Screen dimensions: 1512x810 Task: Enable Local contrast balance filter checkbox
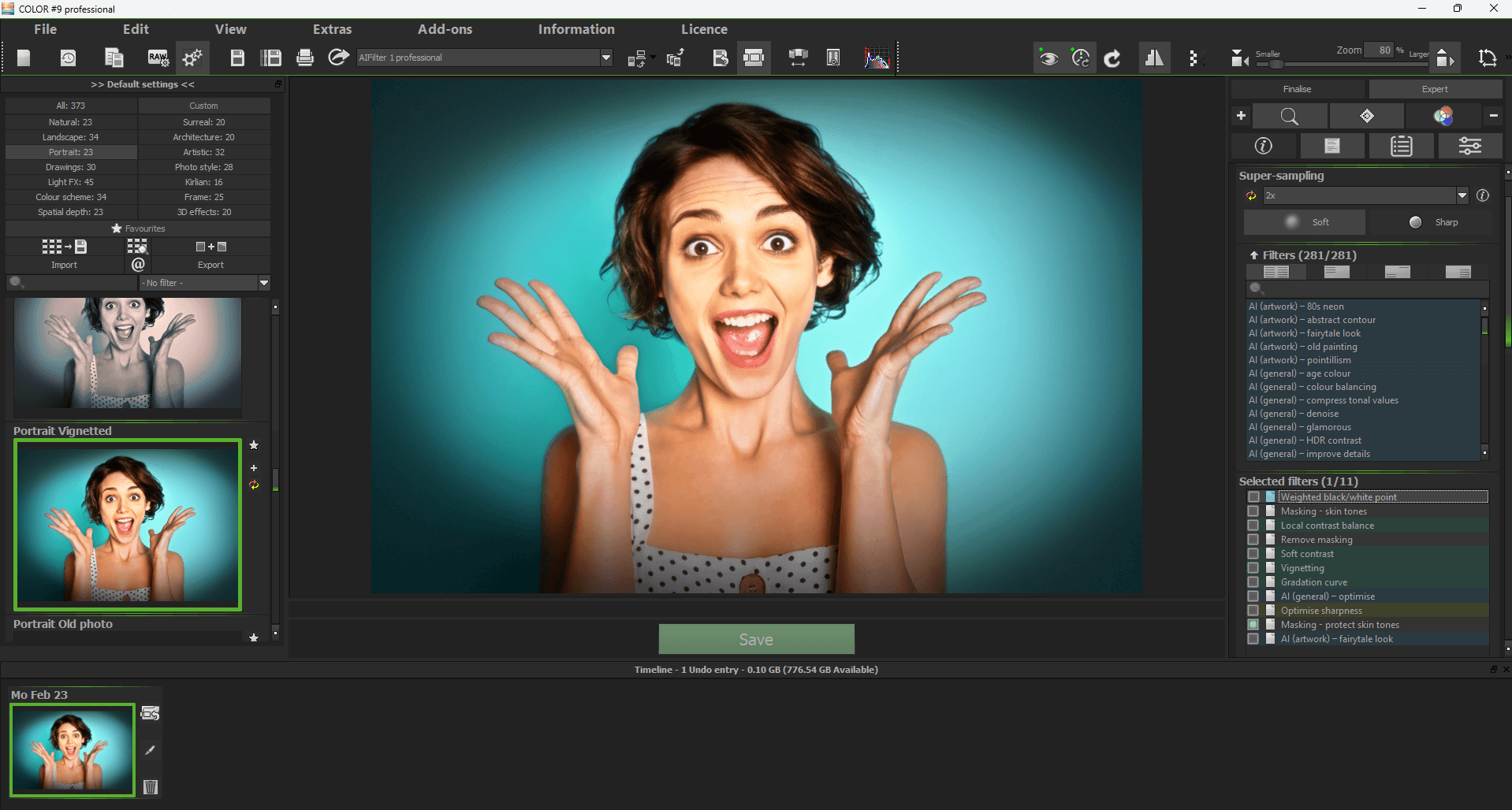tap(1253, 526)
